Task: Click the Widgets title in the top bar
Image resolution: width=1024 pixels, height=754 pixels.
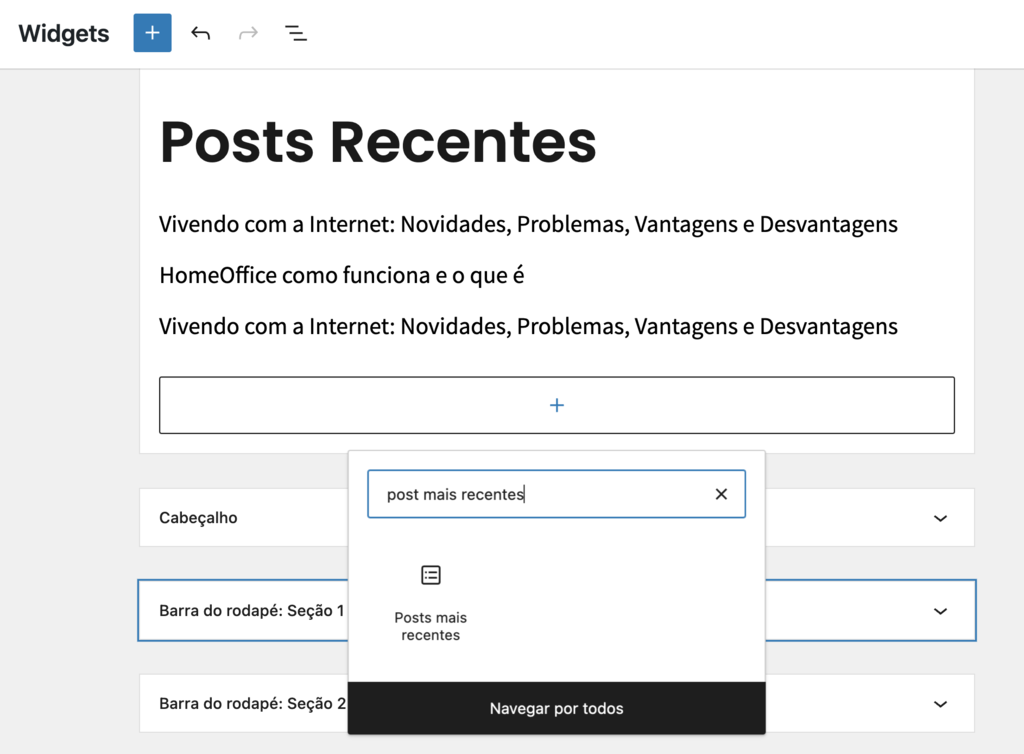Action: tap(63, 33)
